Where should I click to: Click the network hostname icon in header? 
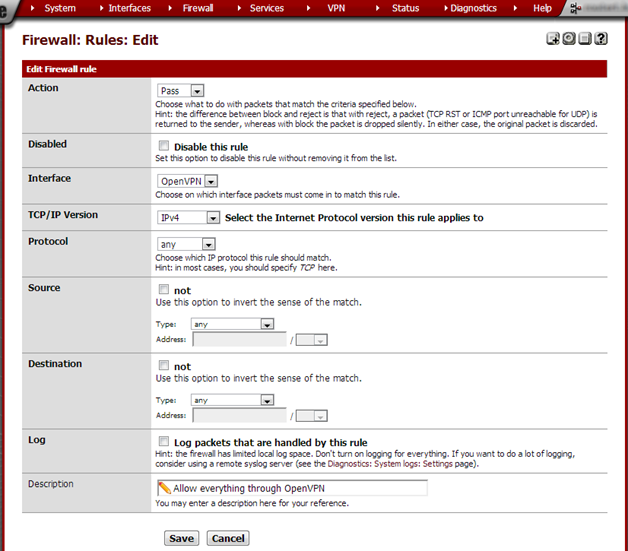click(576, 8)
